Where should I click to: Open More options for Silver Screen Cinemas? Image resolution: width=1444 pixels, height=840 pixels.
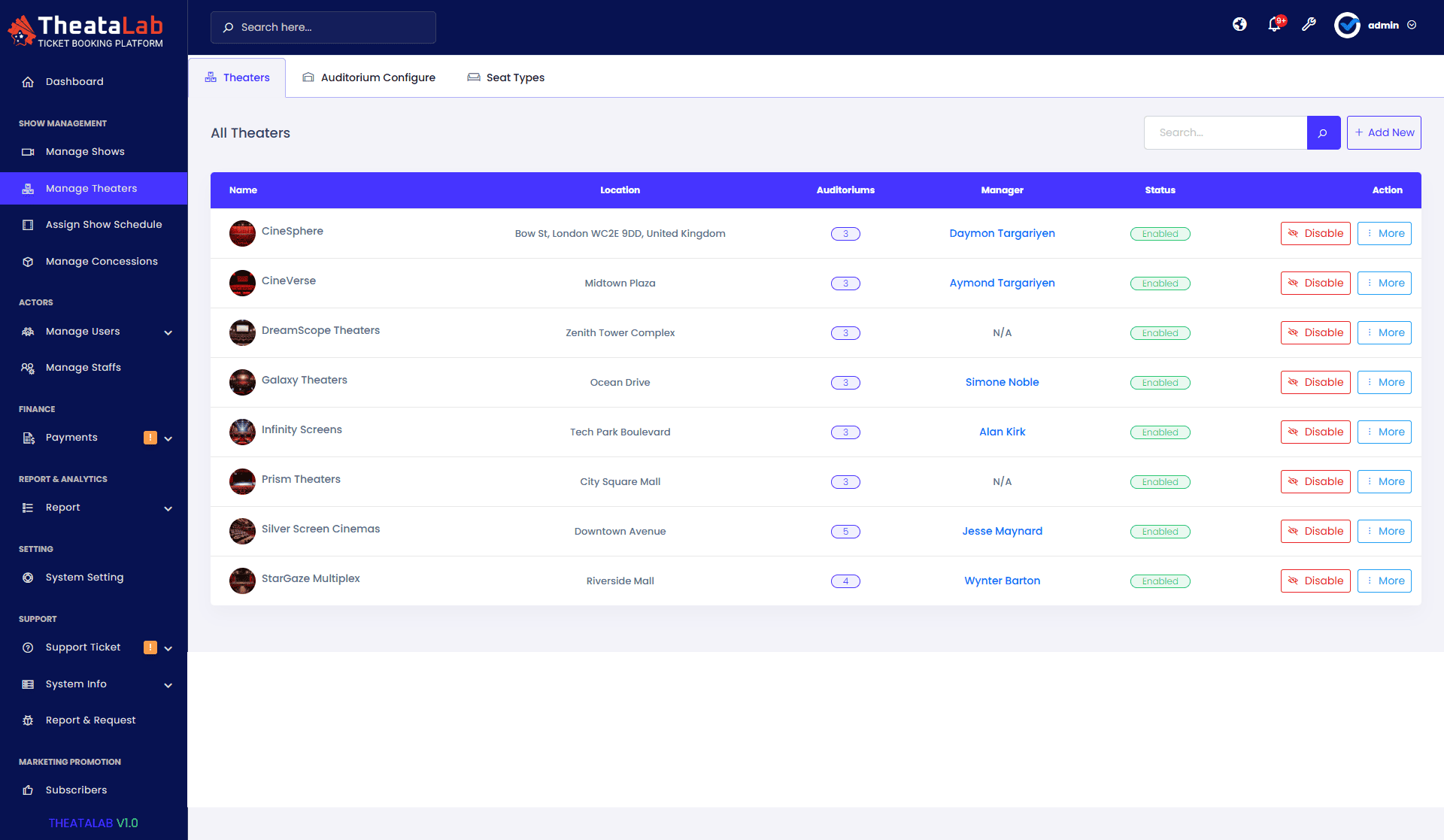tap(1384, 532)
